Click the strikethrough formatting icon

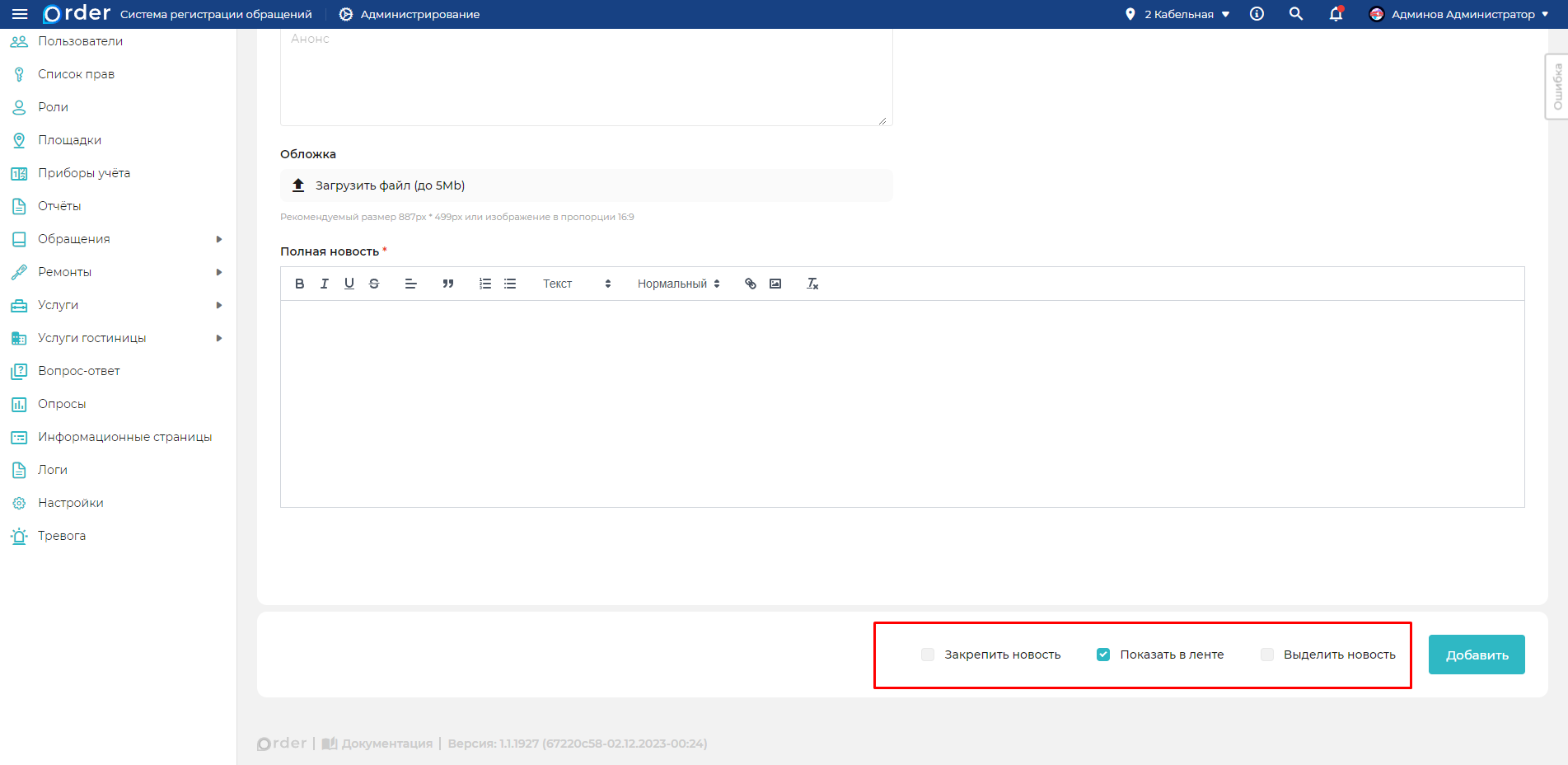[374, 284]
